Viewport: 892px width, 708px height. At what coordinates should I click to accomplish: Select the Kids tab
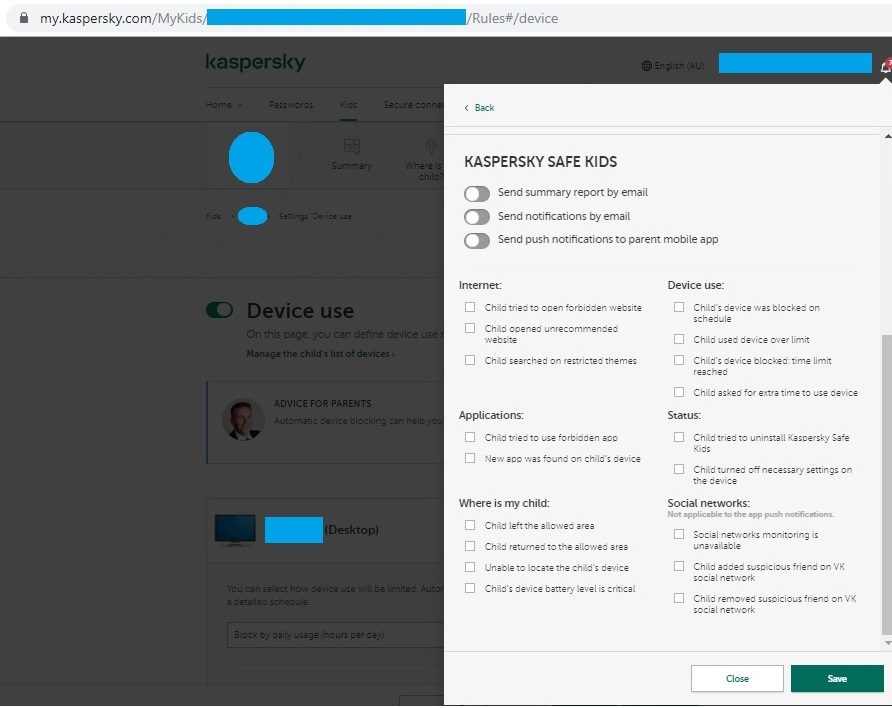tap(348, 105)
